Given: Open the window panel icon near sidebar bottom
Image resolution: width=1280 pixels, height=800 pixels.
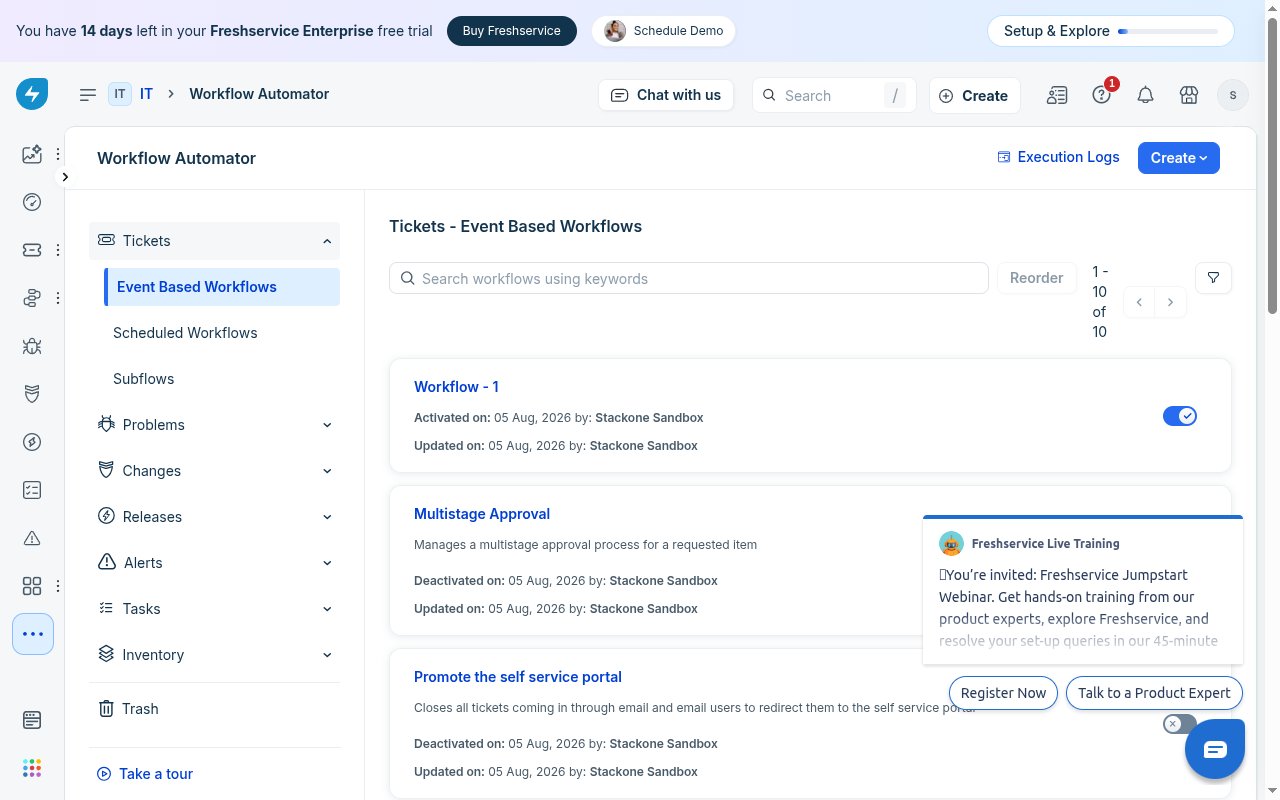Looking at the screenshot, I should [x=32, y=720].
